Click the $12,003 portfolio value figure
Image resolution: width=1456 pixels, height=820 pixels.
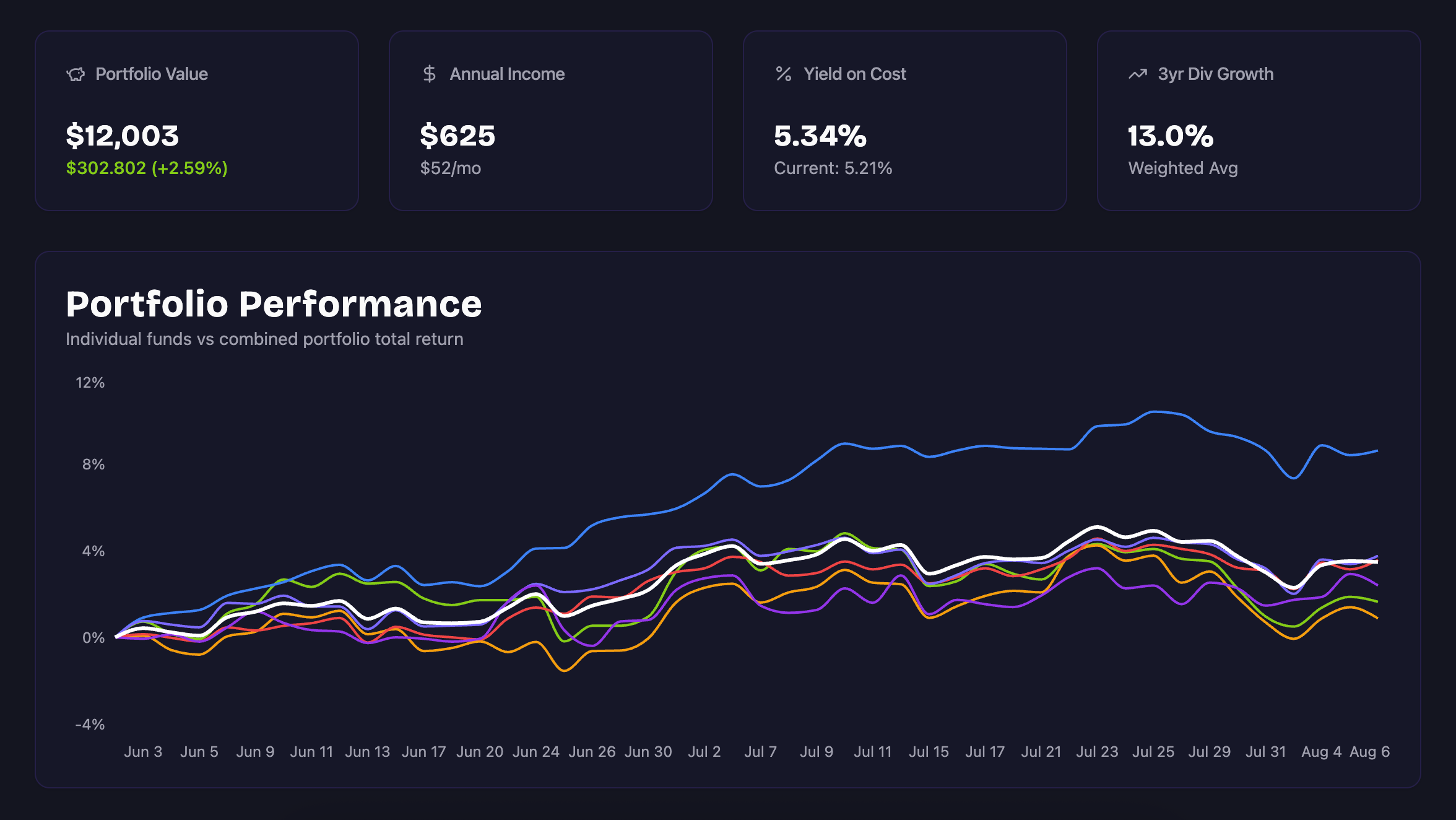pos(123,136)
